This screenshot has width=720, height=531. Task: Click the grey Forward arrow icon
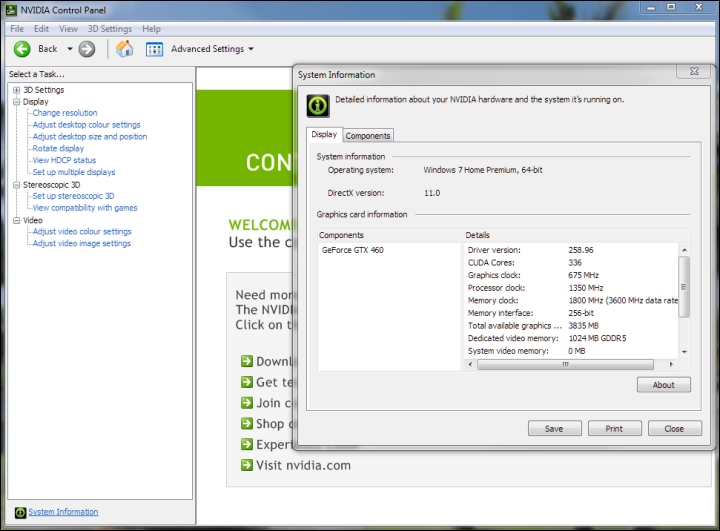tap(87, 49)
